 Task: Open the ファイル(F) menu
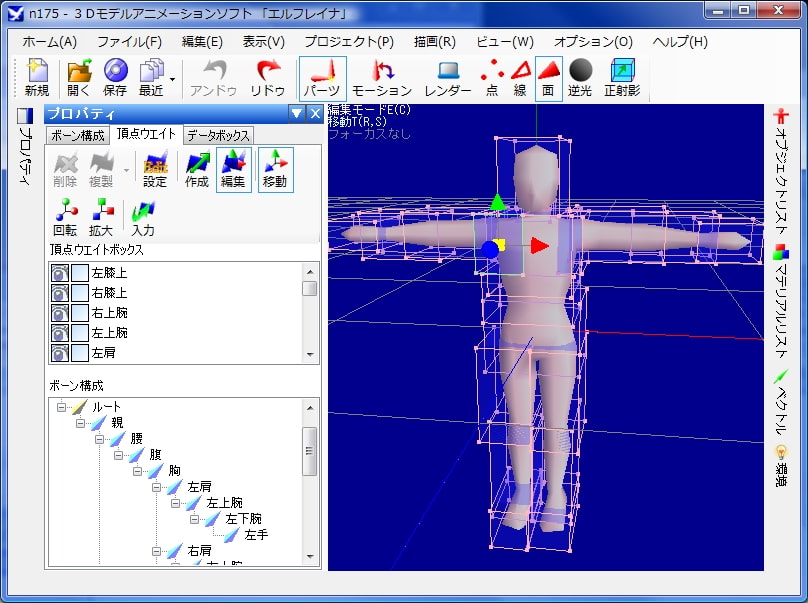point(129,42)
